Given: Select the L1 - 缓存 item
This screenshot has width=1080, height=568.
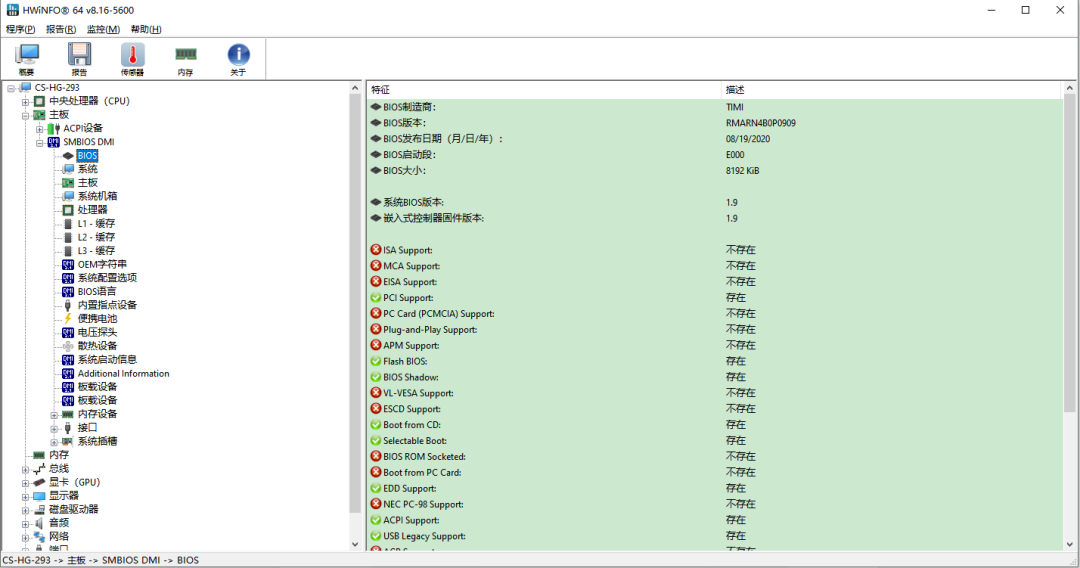Looking at the screenshot, I should (x=96, y=223).
